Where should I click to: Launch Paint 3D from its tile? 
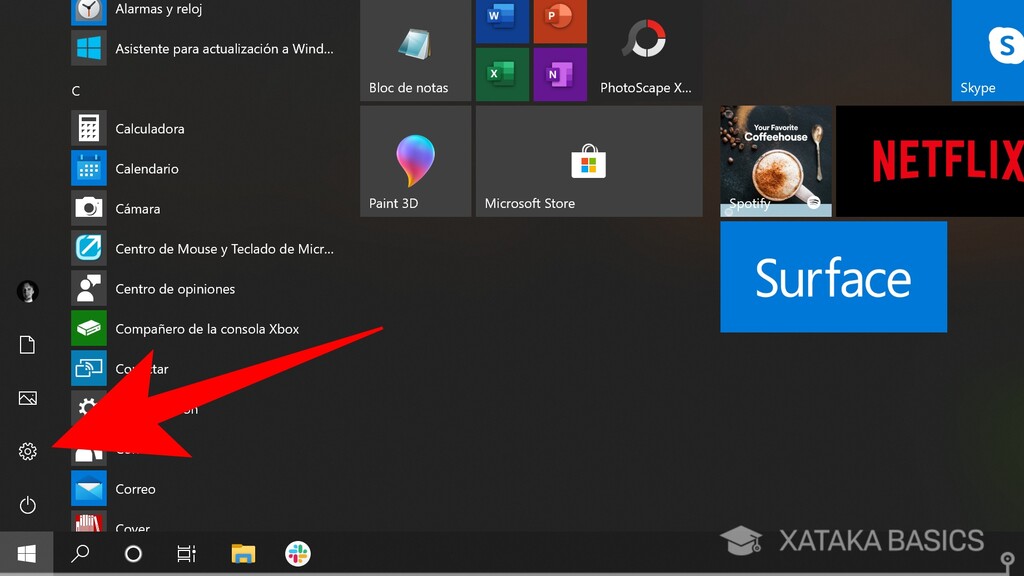tap(414, 160)
